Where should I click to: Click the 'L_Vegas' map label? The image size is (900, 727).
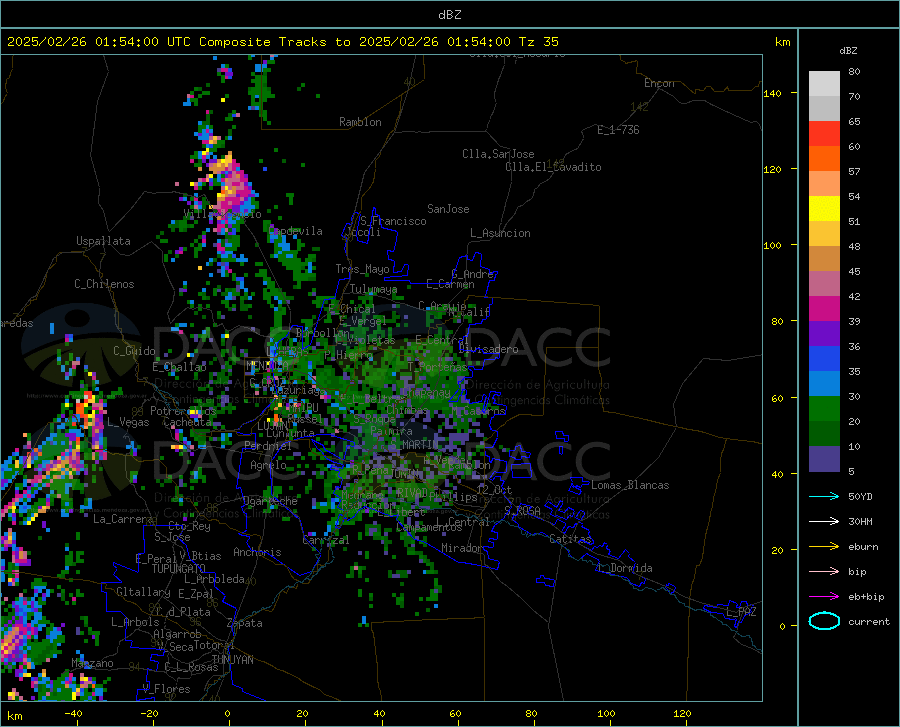click(x=128, y=422)
